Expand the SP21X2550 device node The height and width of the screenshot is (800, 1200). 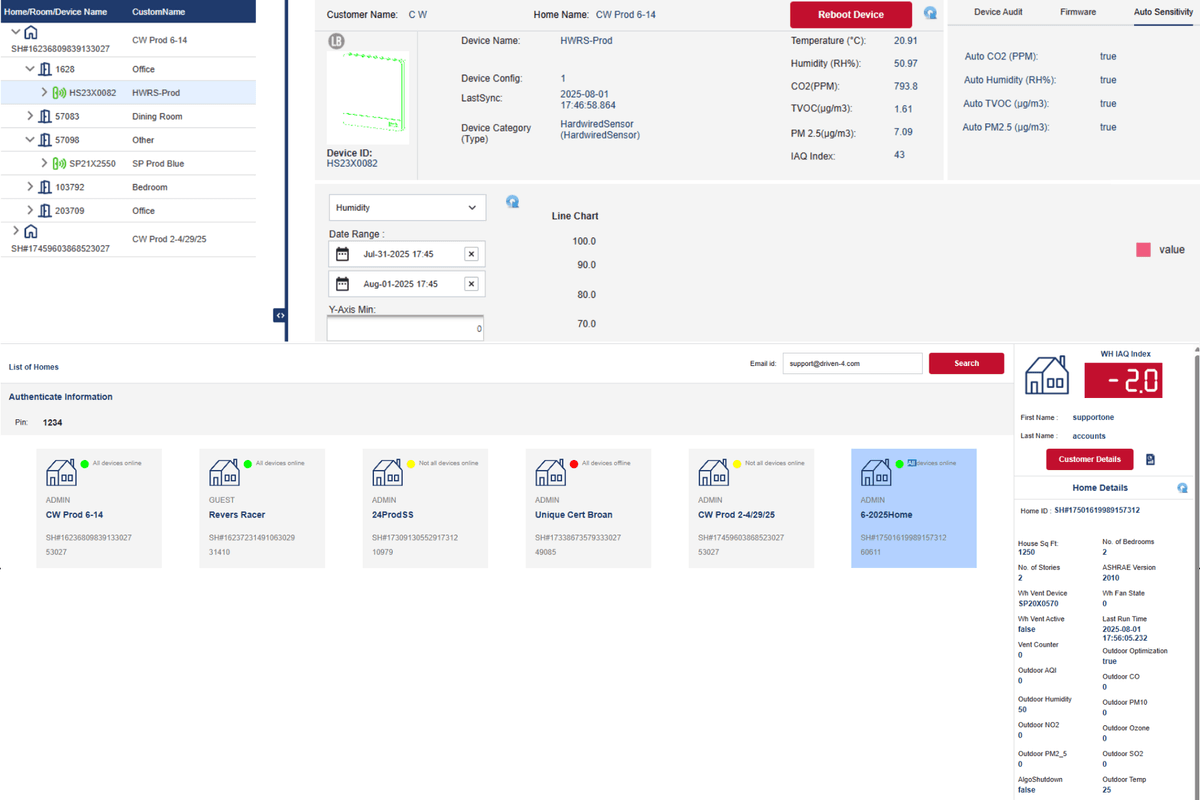click(44, 163)
